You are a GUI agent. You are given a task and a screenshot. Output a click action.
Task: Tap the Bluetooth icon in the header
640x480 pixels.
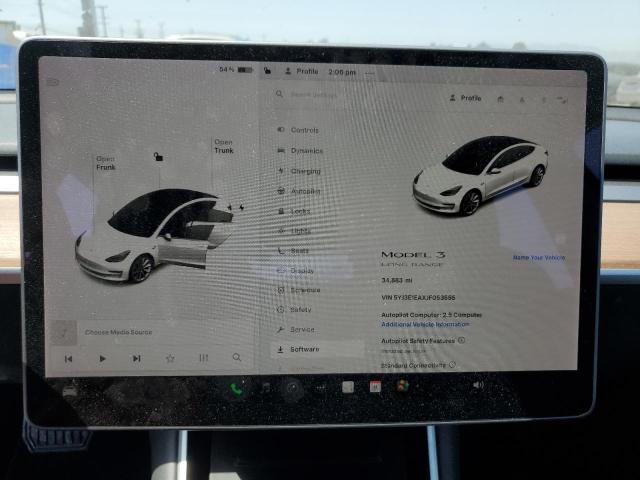[x=544, y=100]
